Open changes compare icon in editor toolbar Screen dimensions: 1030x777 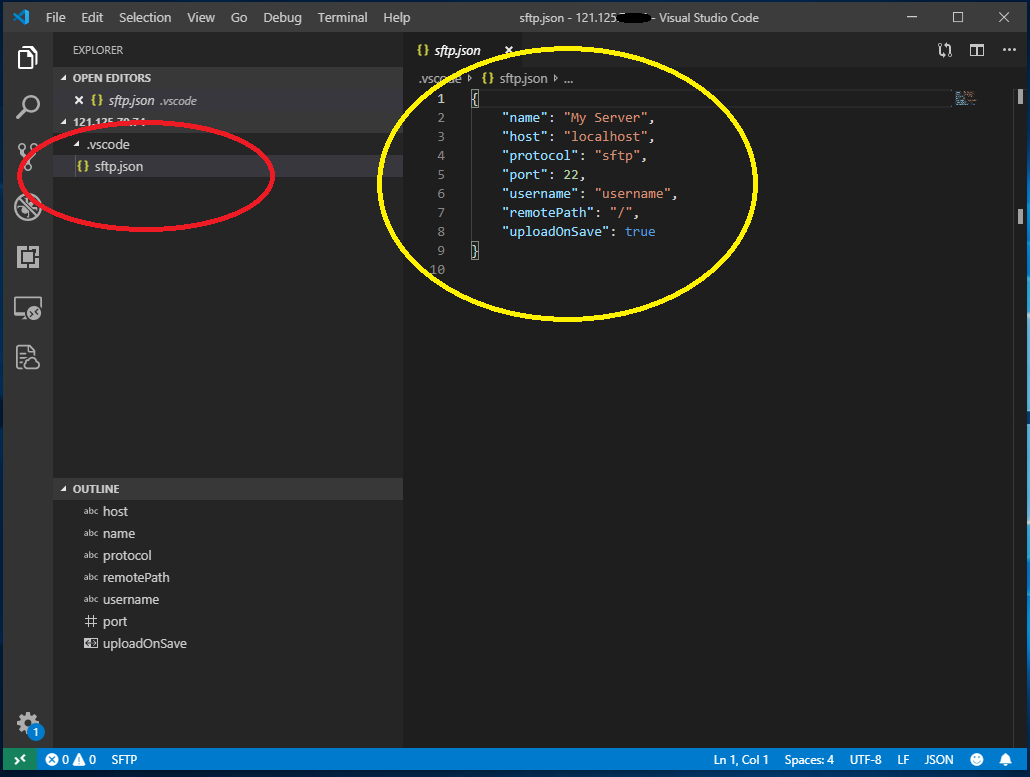pyautogui.click(x=945, y=50)
